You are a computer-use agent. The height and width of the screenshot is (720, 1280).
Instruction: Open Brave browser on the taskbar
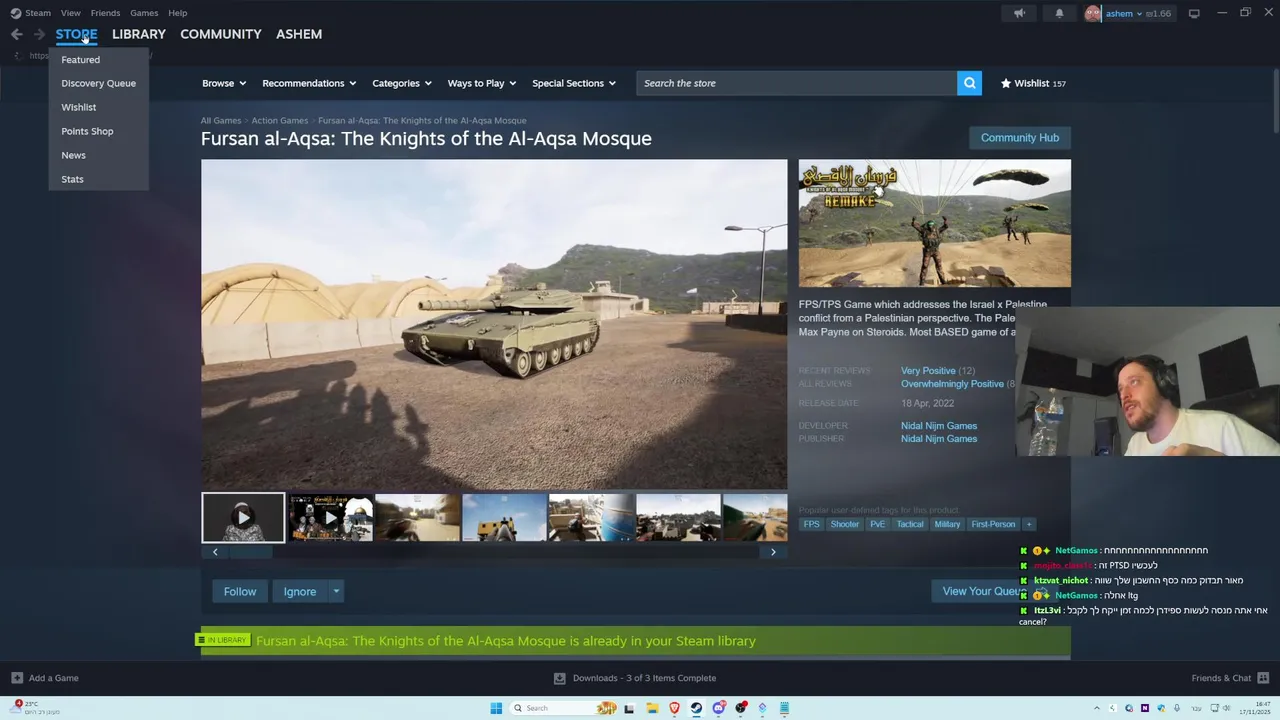click(x=674, y=708)
